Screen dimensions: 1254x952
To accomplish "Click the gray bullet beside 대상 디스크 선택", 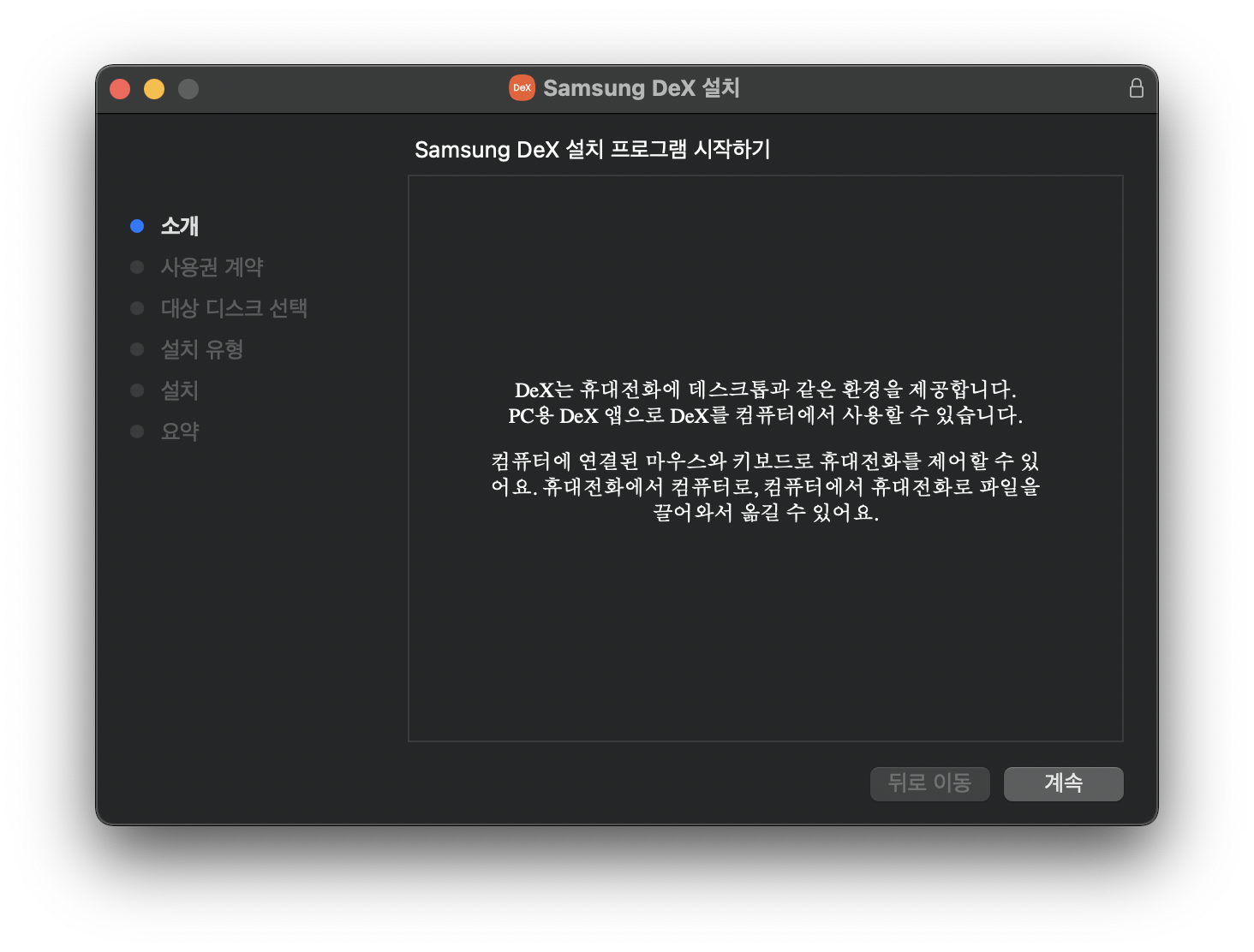I will (x=137, y=308).
